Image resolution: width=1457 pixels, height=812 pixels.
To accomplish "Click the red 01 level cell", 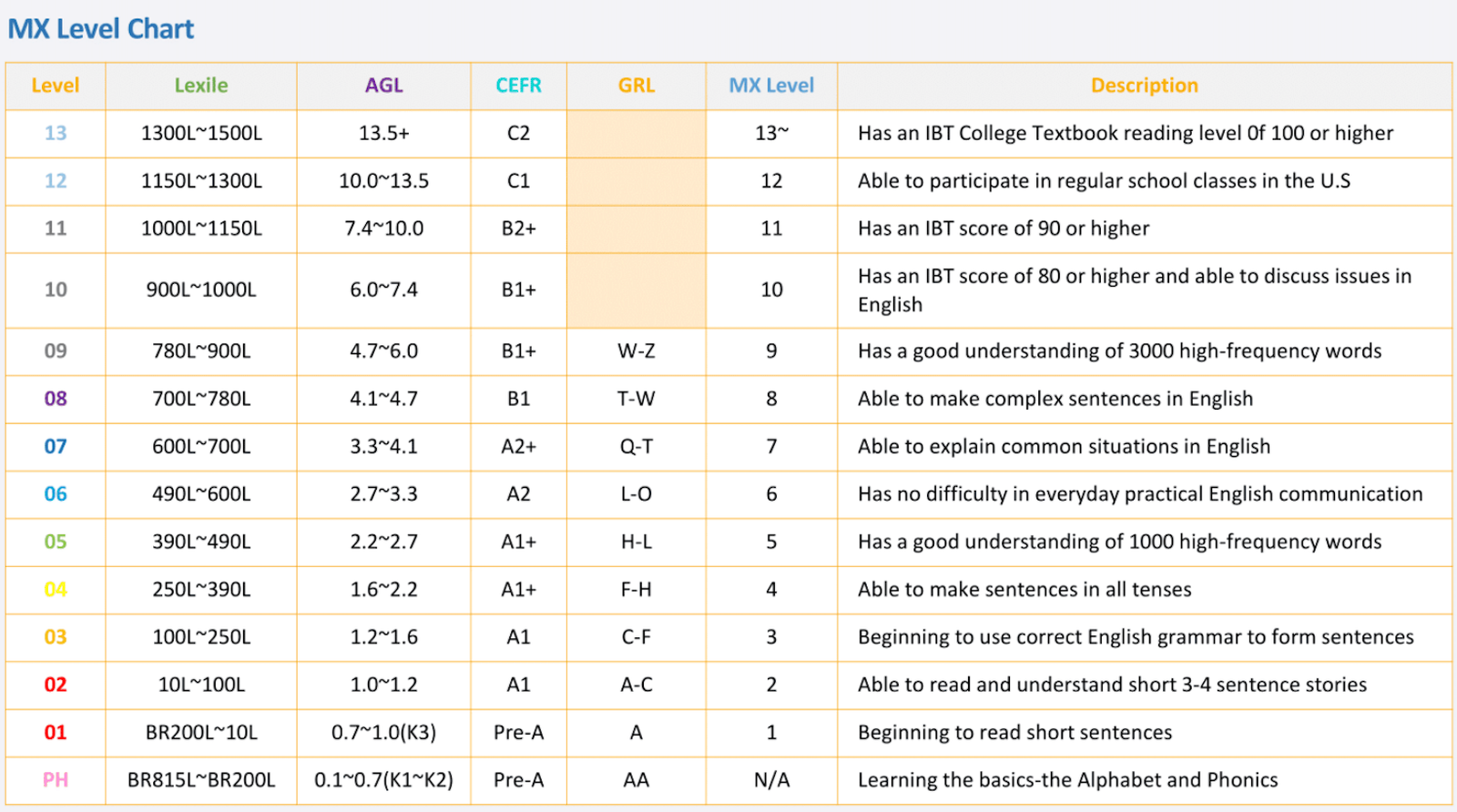I will coord(56,733).
